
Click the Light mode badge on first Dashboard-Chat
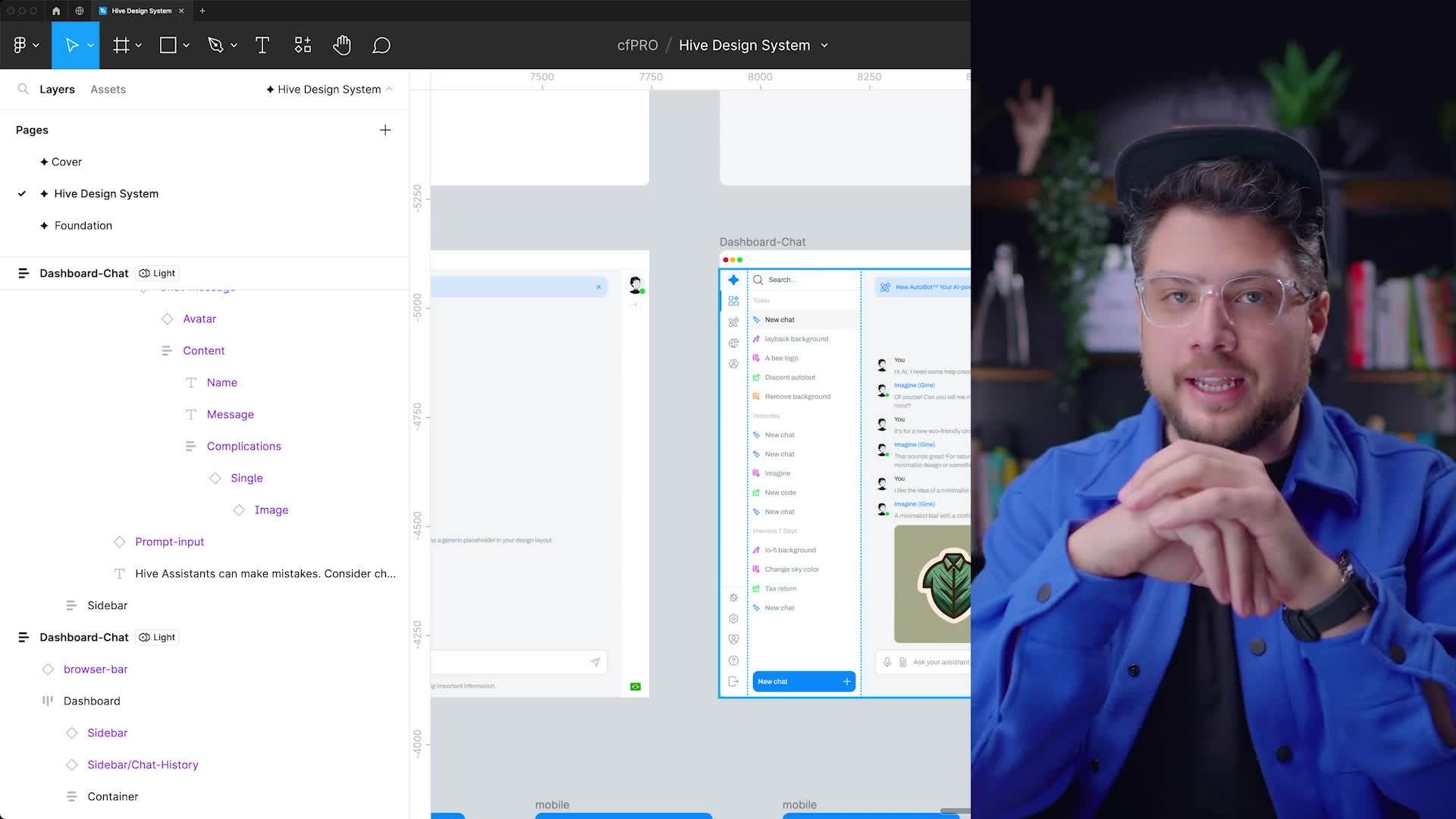click(157, 273)
